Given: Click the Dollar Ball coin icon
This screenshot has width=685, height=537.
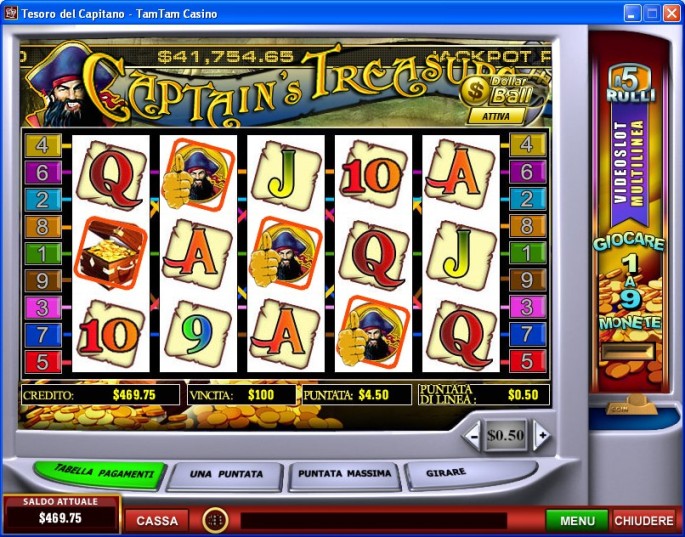Looking at the screenshot, I should pos(475,91).
